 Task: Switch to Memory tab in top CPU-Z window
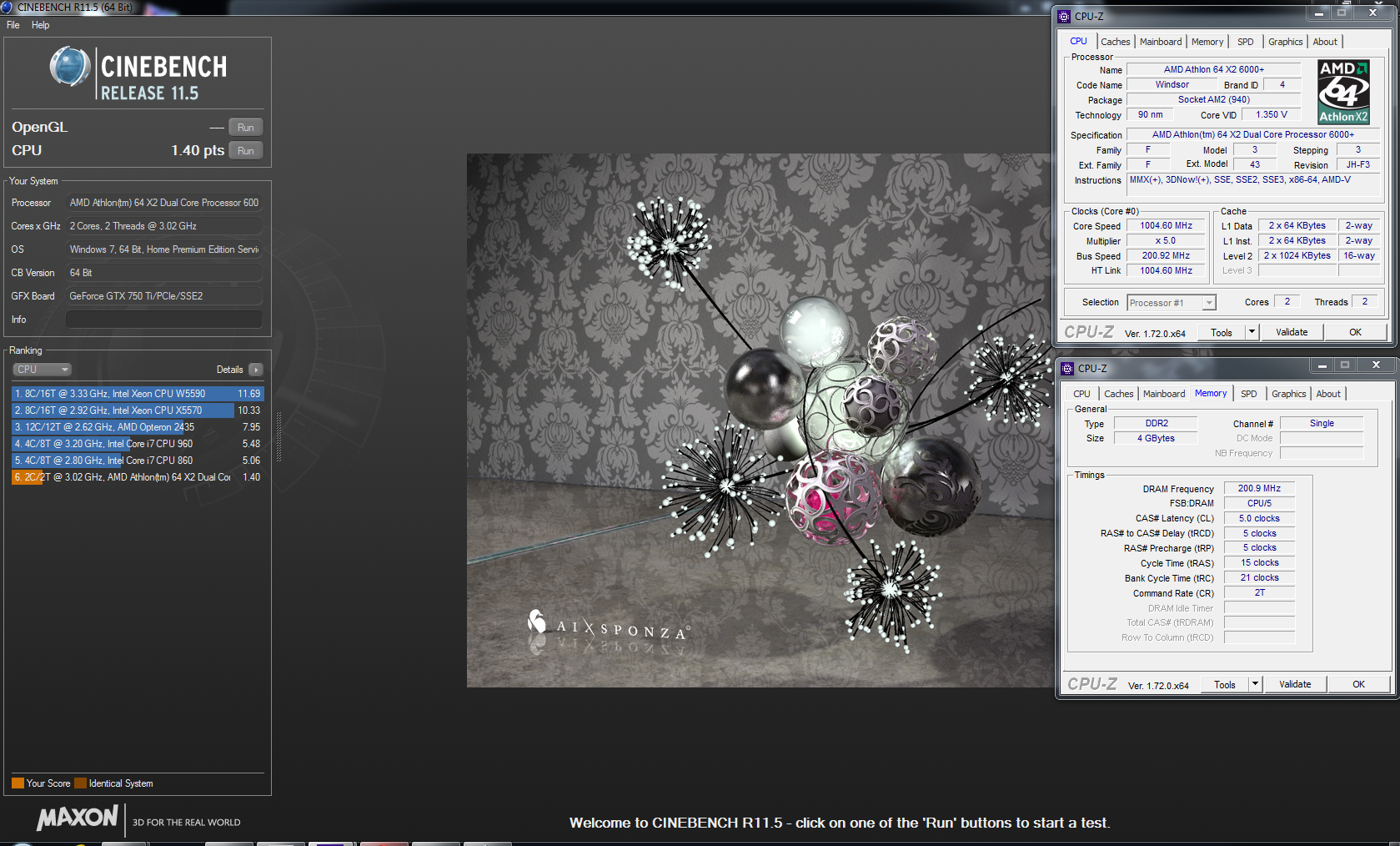tap(1207, 42)
